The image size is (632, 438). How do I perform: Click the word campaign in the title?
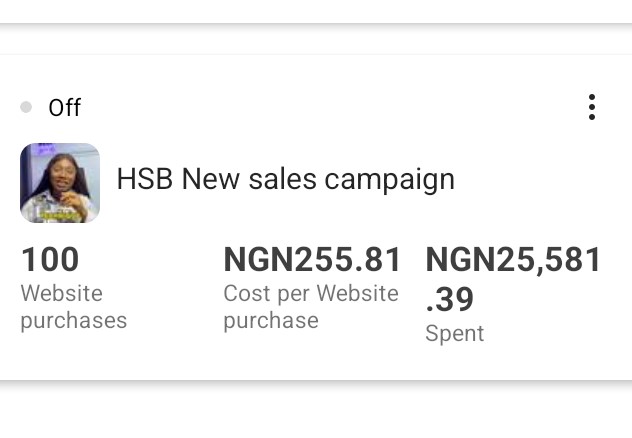[390, 180]
